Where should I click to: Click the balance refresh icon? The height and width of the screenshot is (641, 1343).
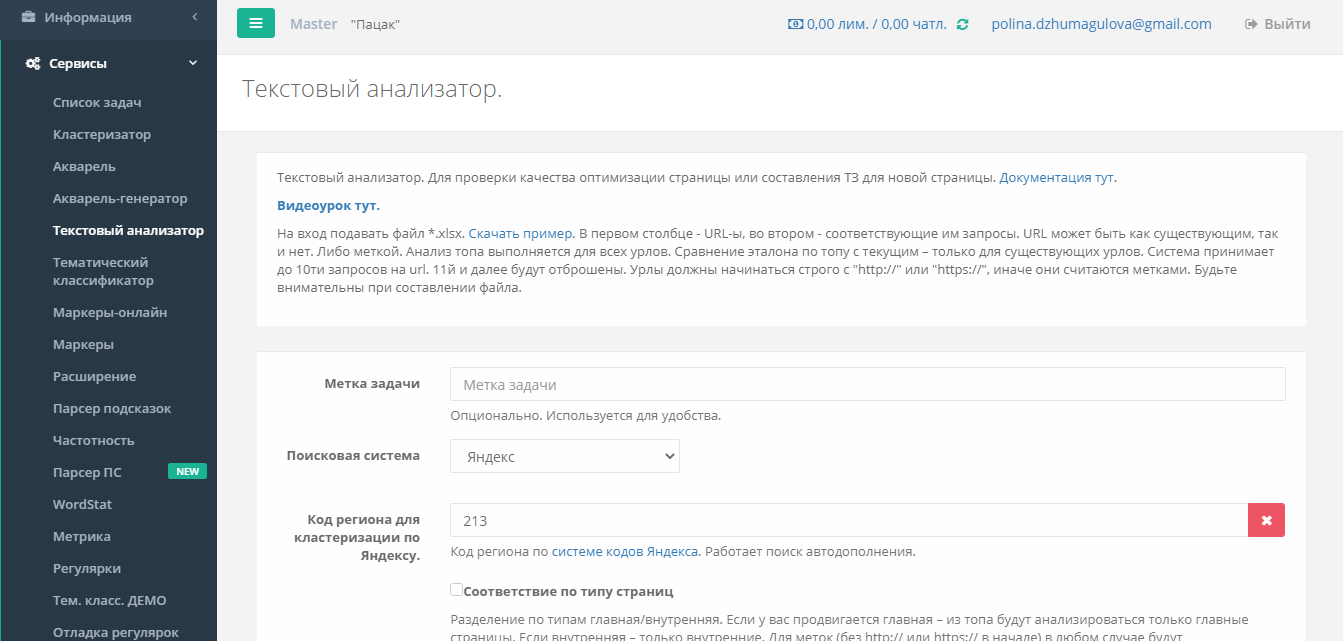[962, 25]
